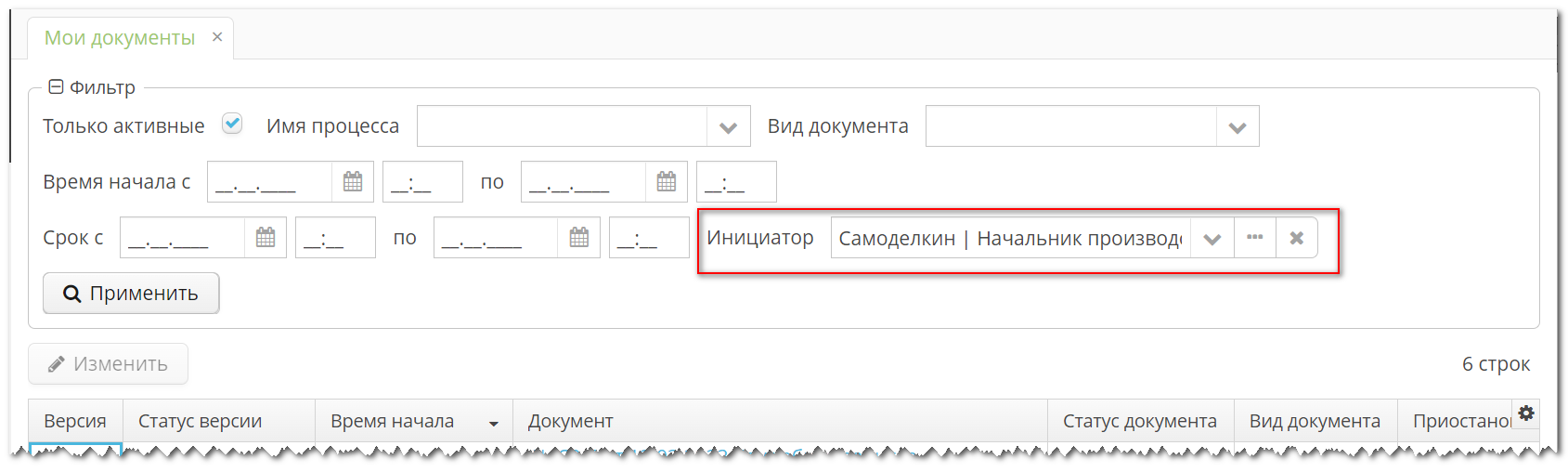Click the Статус версии column header

200,422
